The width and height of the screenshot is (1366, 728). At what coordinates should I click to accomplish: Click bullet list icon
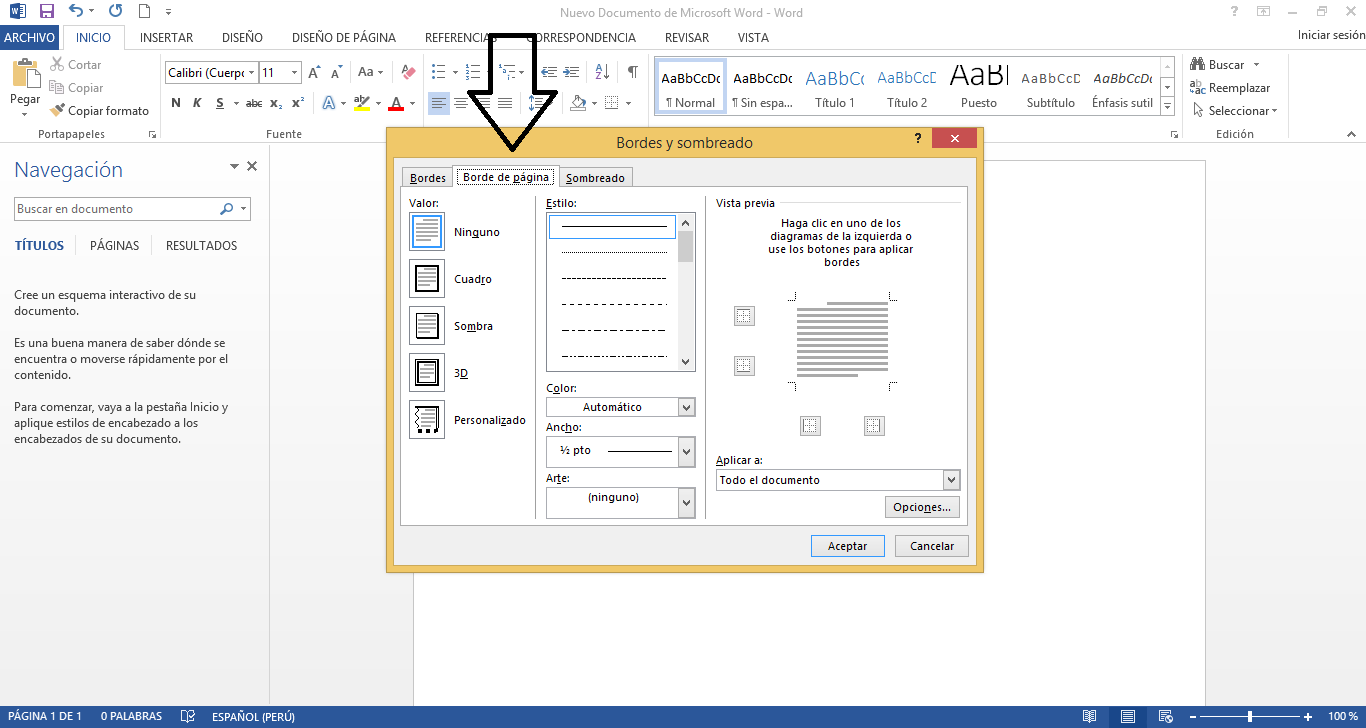[438, 72]
